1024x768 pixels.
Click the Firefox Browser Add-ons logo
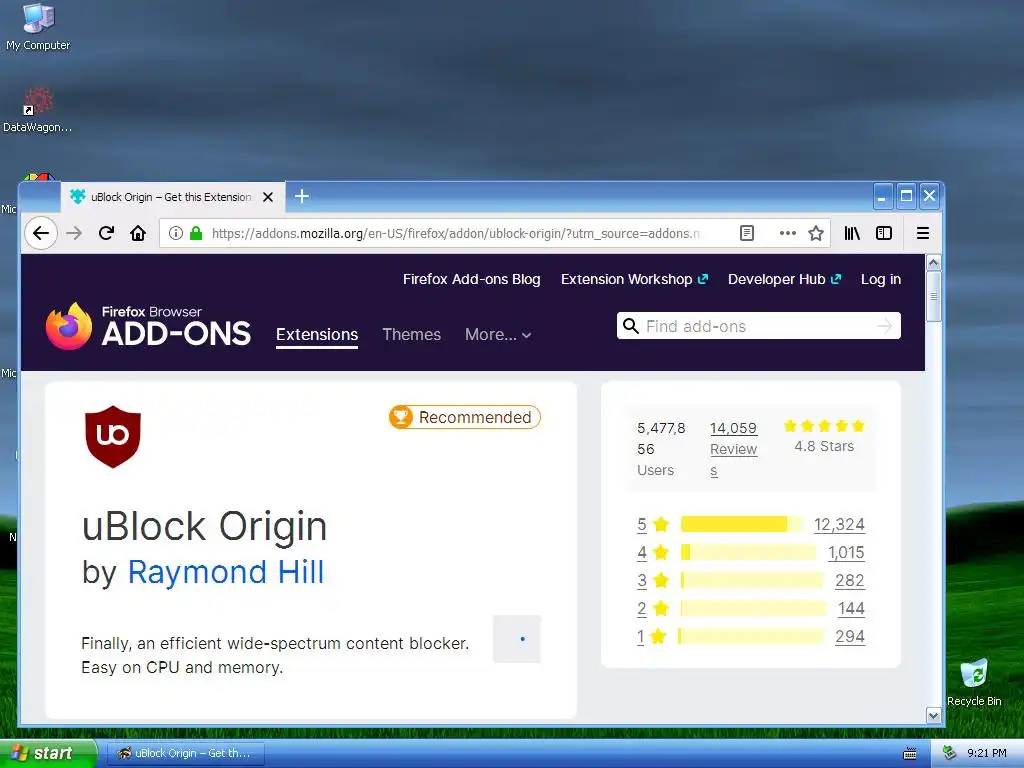(148, 326)
